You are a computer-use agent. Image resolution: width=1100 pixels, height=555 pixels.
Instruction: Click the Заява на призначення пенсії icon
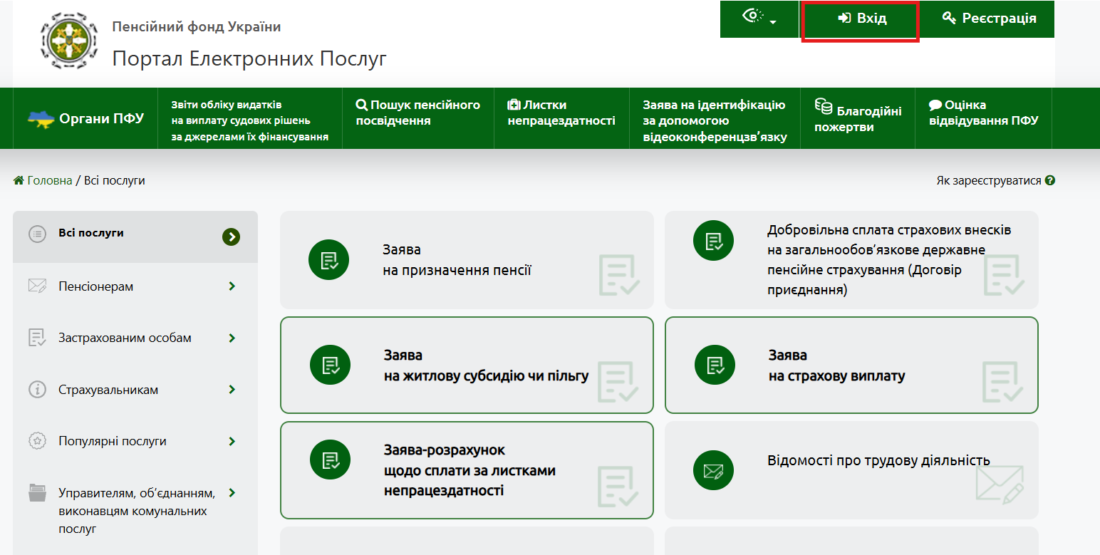[329, 260]
